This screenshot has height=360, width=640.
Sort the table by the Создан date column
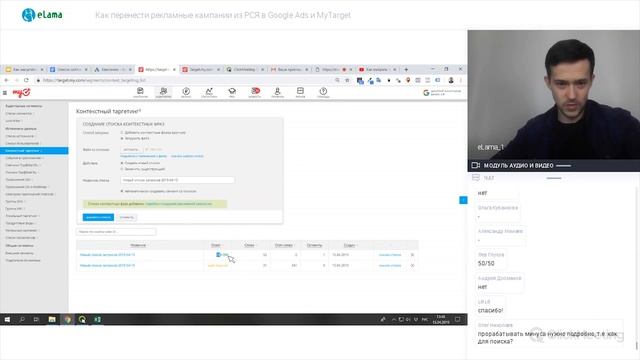[x=349, y=245]
